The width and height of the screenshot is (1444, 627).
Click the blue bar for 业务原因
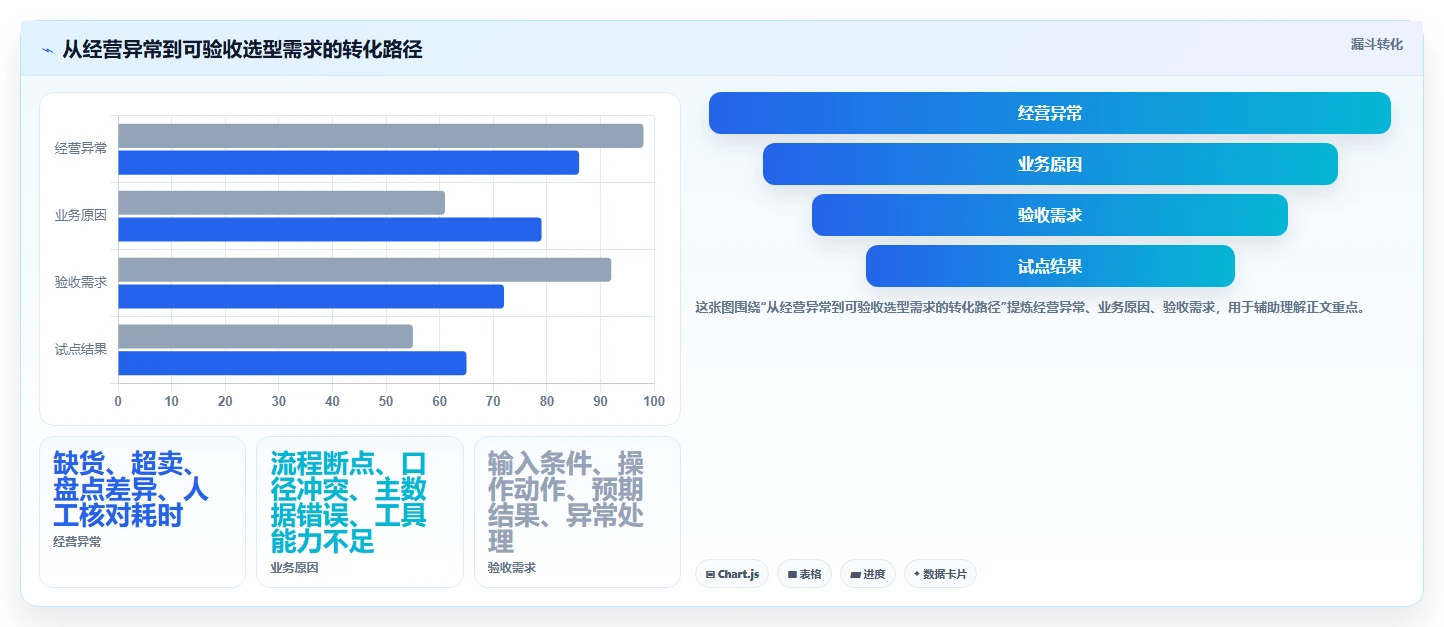pyautogui.click(x=330, y=230)
